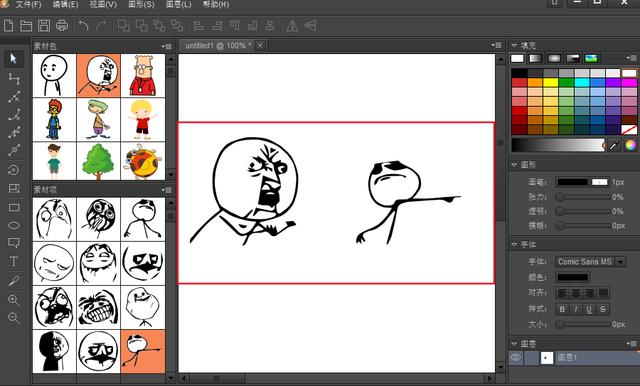
Task: Open the 图层(L) menu
Action: [178, 4]
